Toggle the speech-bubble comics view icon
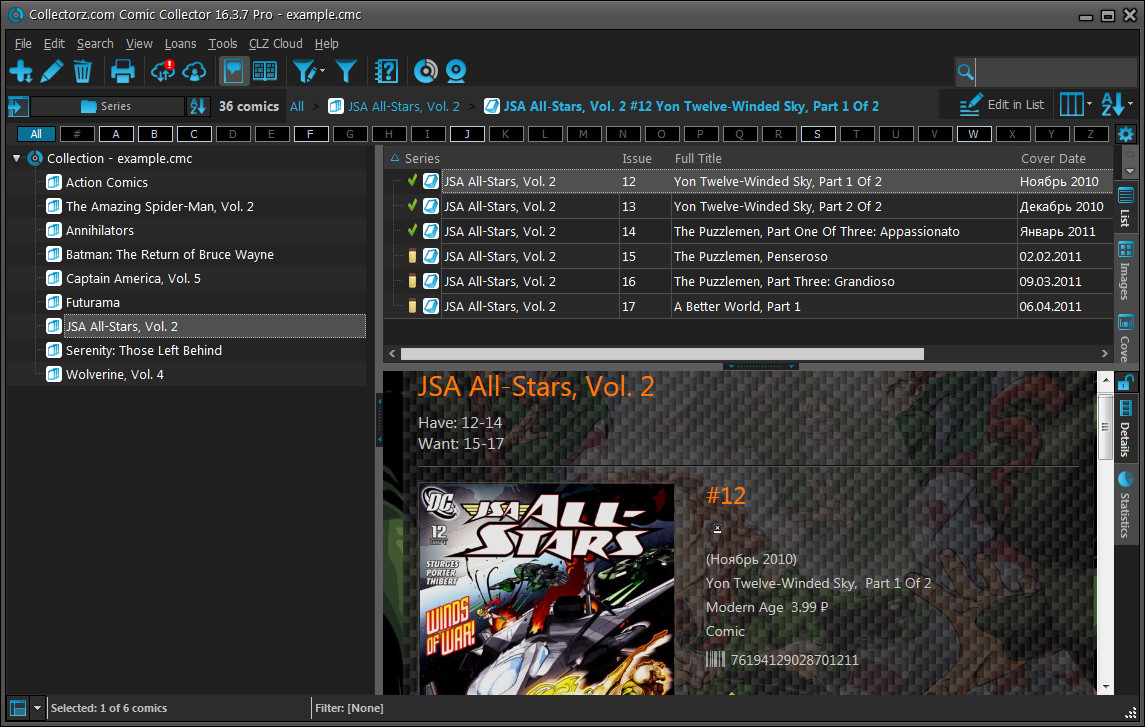 pyautogui.click(x=233, y=72)
